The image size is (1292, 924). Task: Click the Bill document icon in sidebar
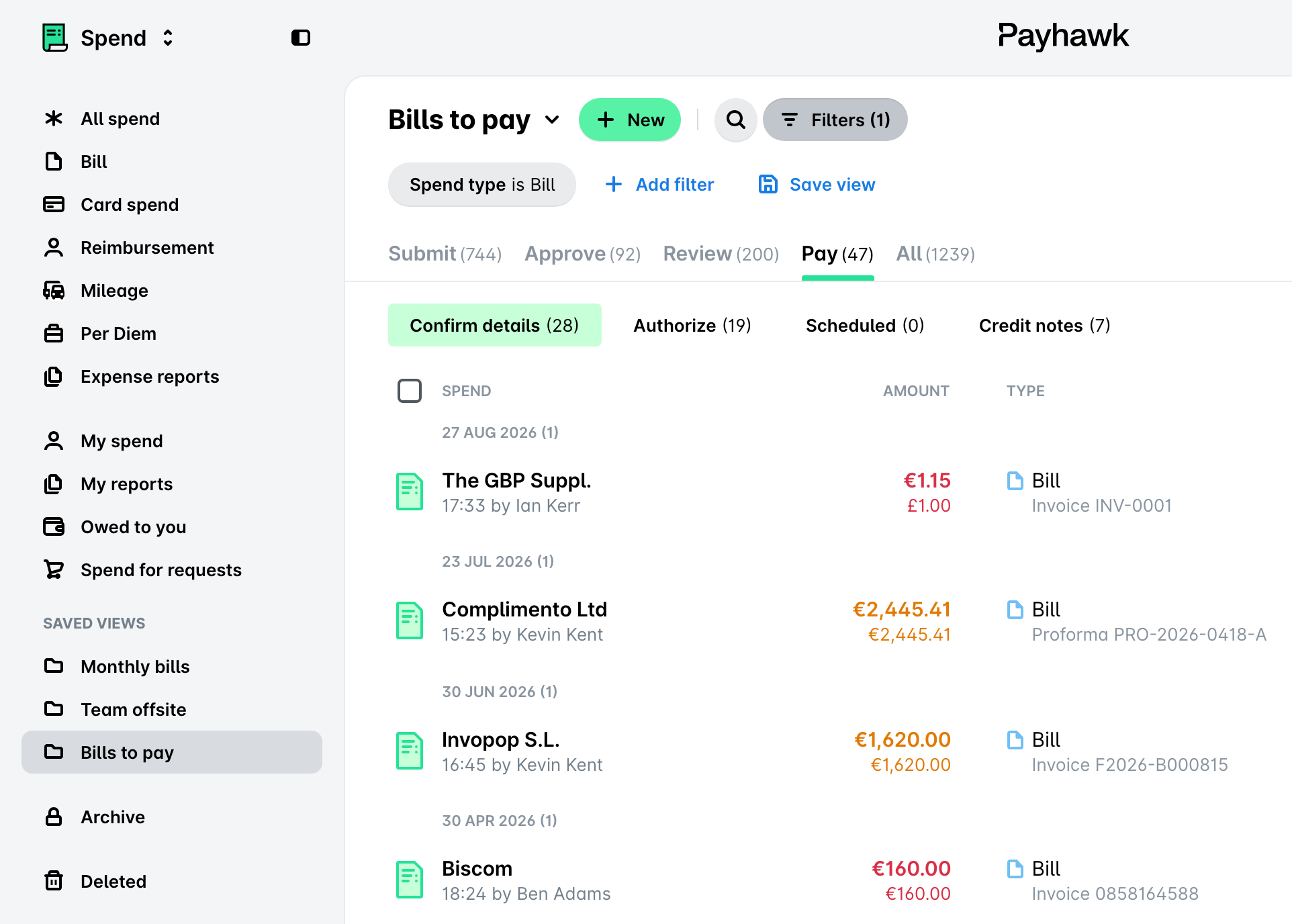pyautogui.click(x=54, y=162)
